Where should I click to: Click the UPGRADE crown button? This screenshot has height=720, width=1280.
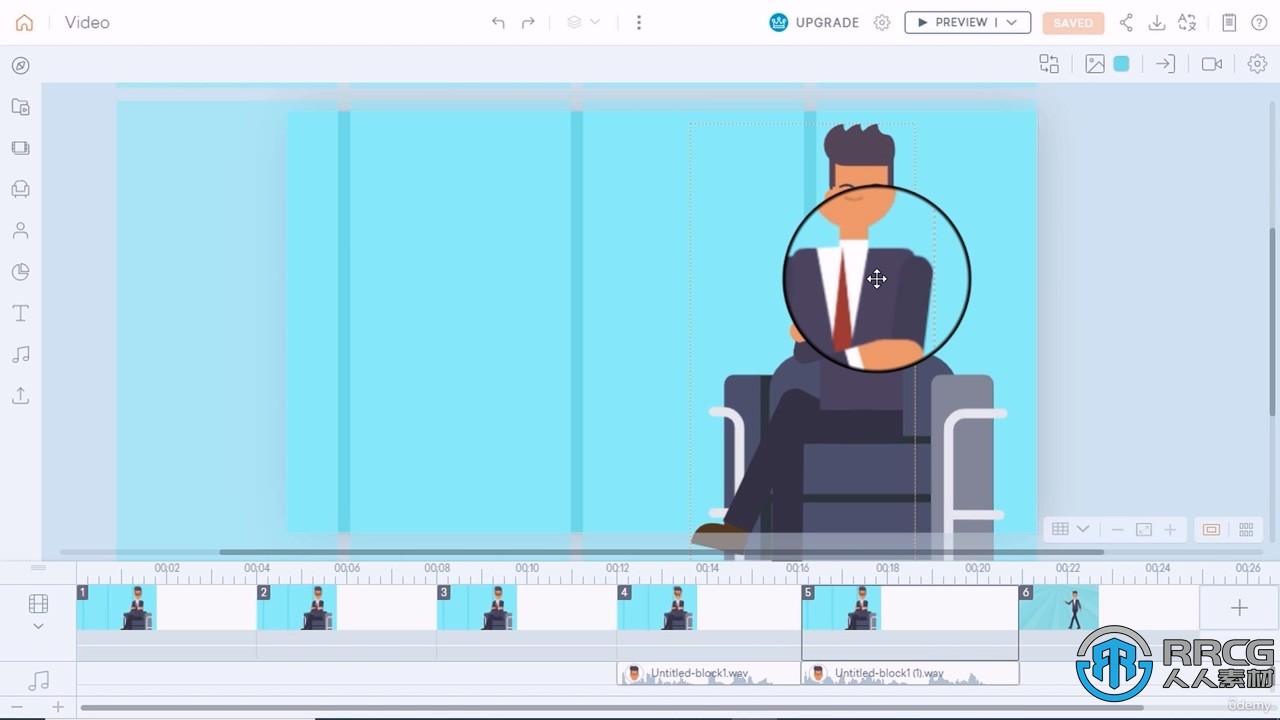(814, 22)
